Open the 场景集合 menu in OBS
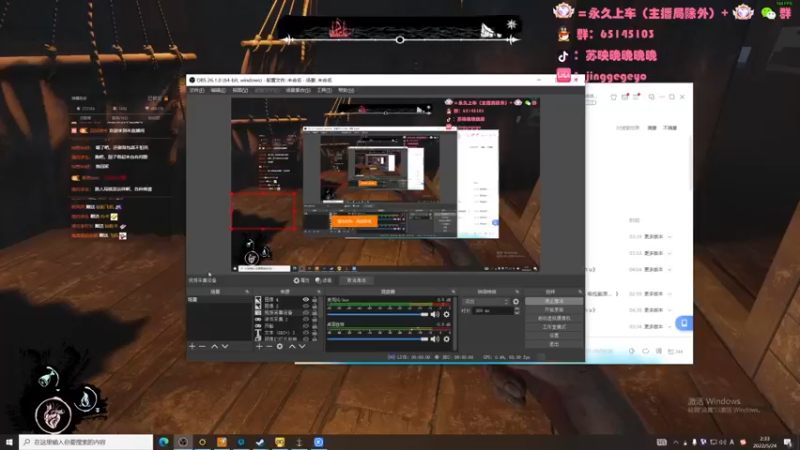This screenshot has width=800, height=450. 298,90
